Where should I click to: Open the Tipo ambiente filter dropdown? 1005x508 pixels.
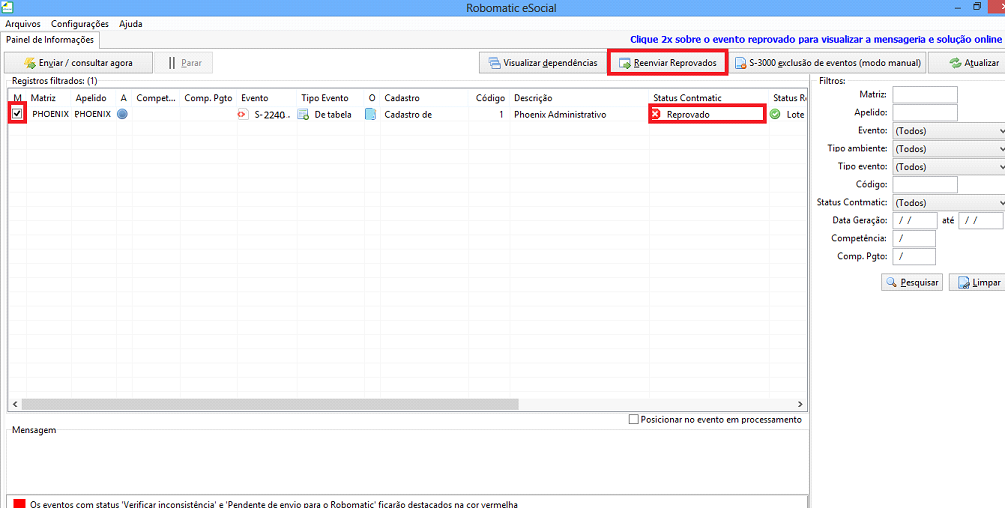(949, 149)
